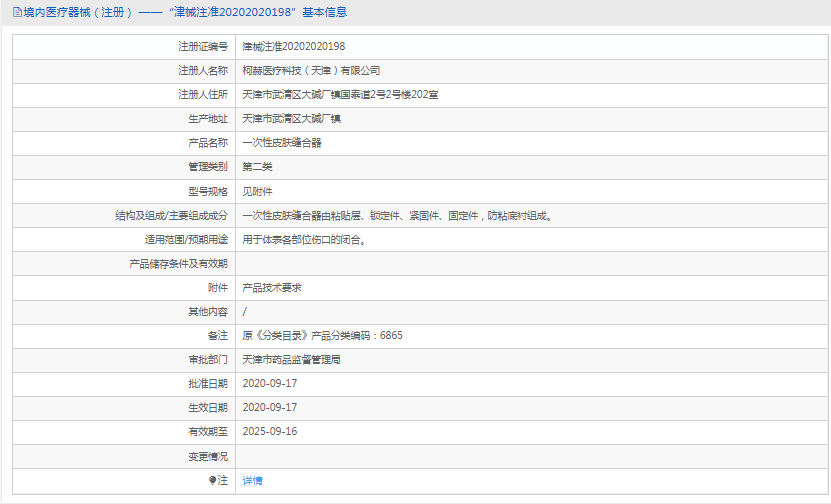Select registrant name 柯赫医疗科技（天津）有限公司
This screenshot has height=504, width=831.
tap(311, 70)
